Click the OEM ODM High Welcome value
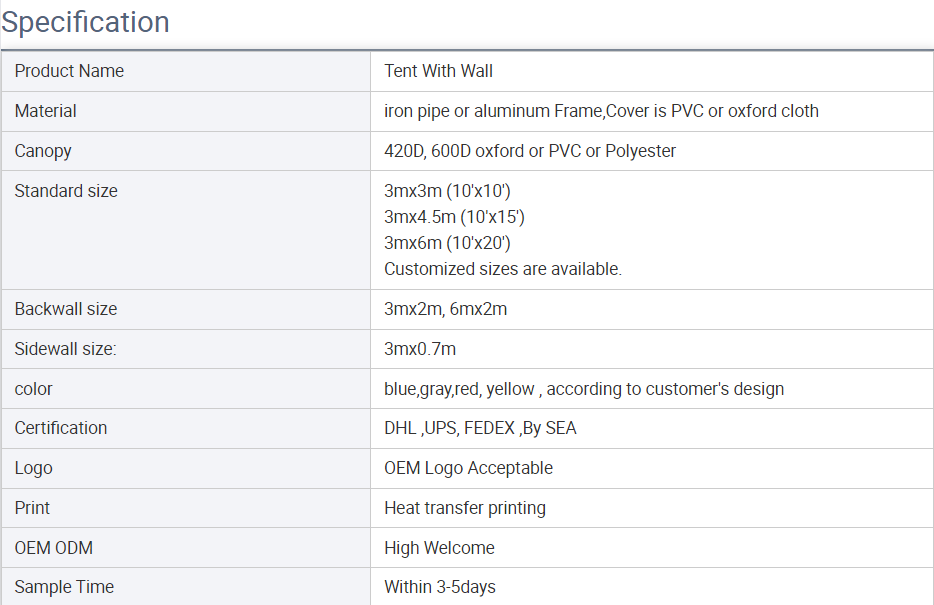 439,548
